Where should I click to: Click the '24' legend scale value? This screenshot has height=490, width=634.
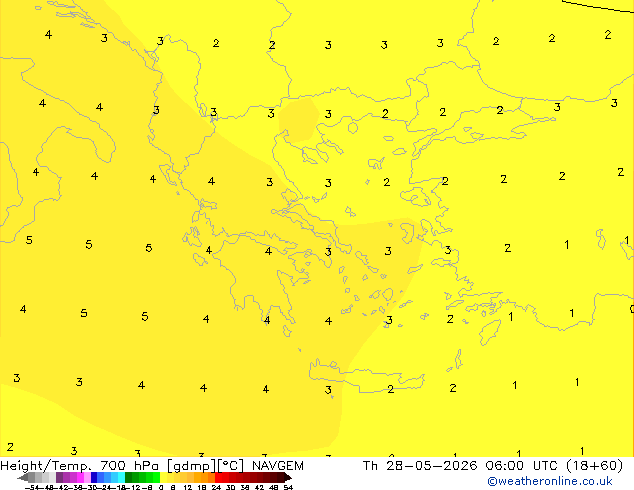click(x=216, y=488)
